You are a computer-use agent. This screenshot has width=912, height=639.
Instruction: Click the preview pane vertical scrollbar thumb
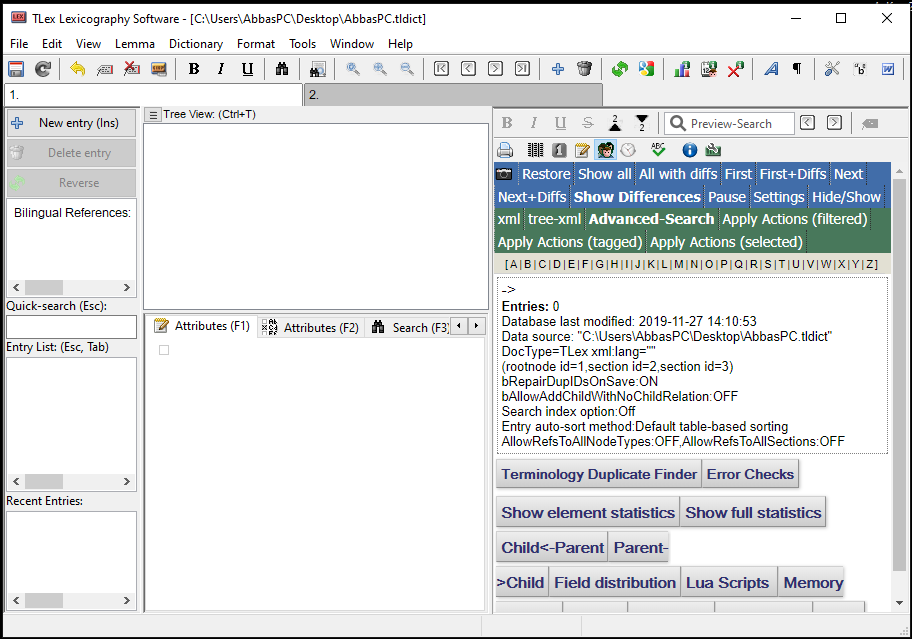coord(899,374)
